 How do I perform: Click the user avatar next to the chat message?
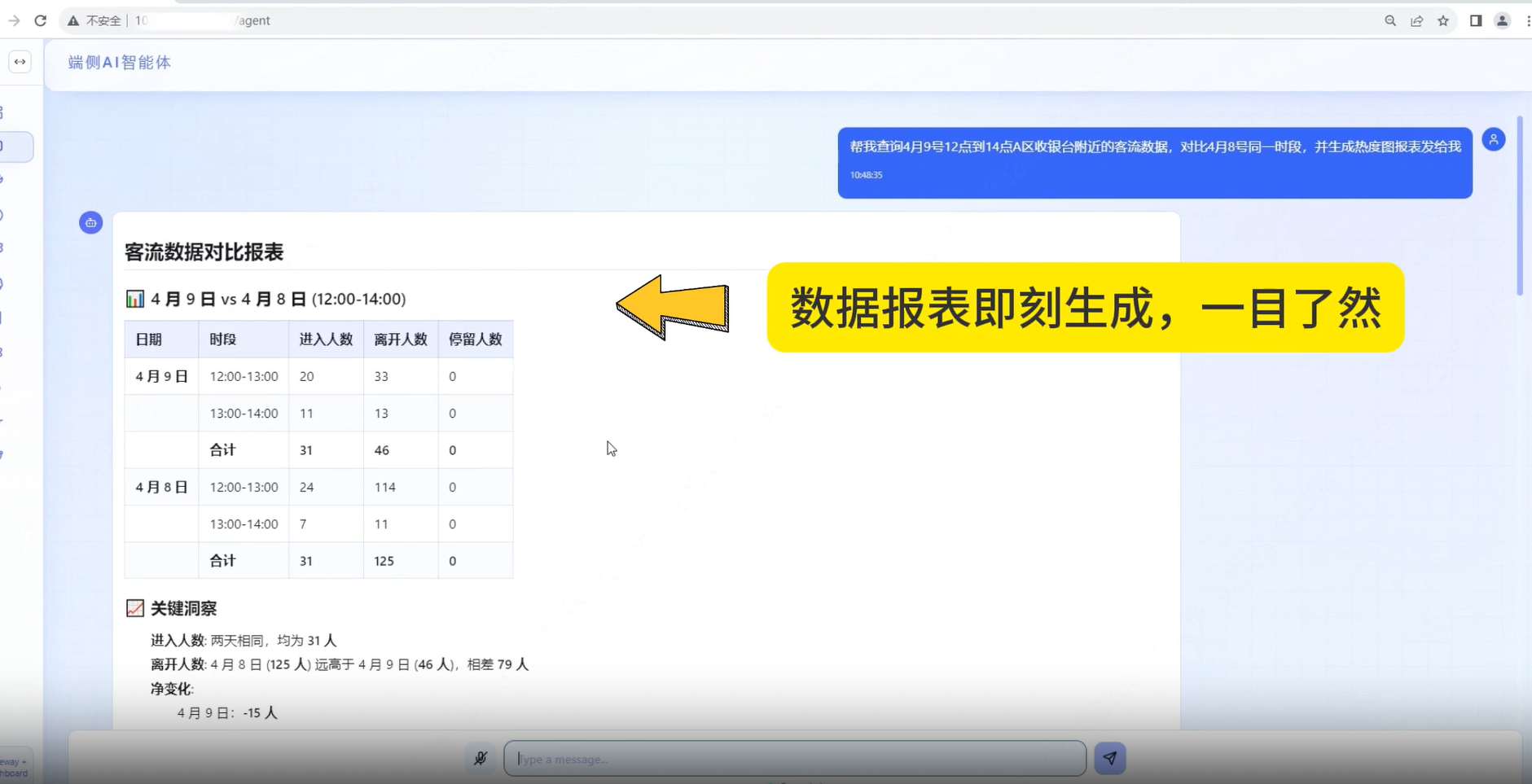1495,139
